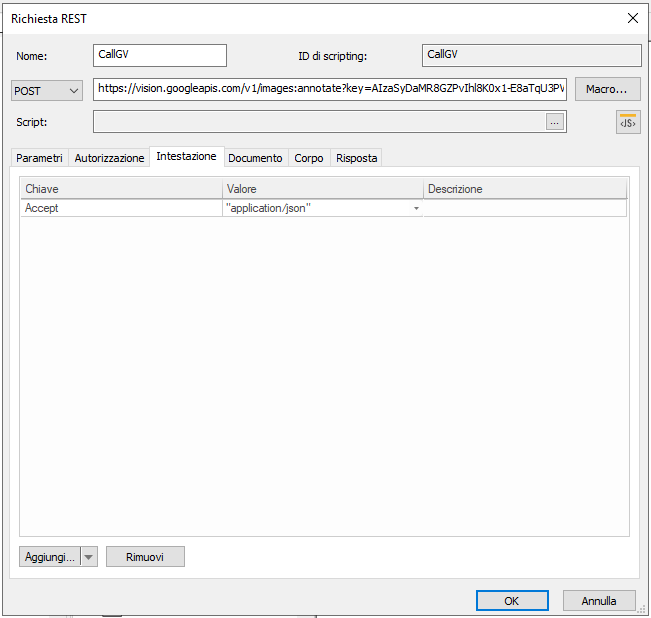Click the Valore column header
The height and width of the screenshot is (618, 651).
323,189
